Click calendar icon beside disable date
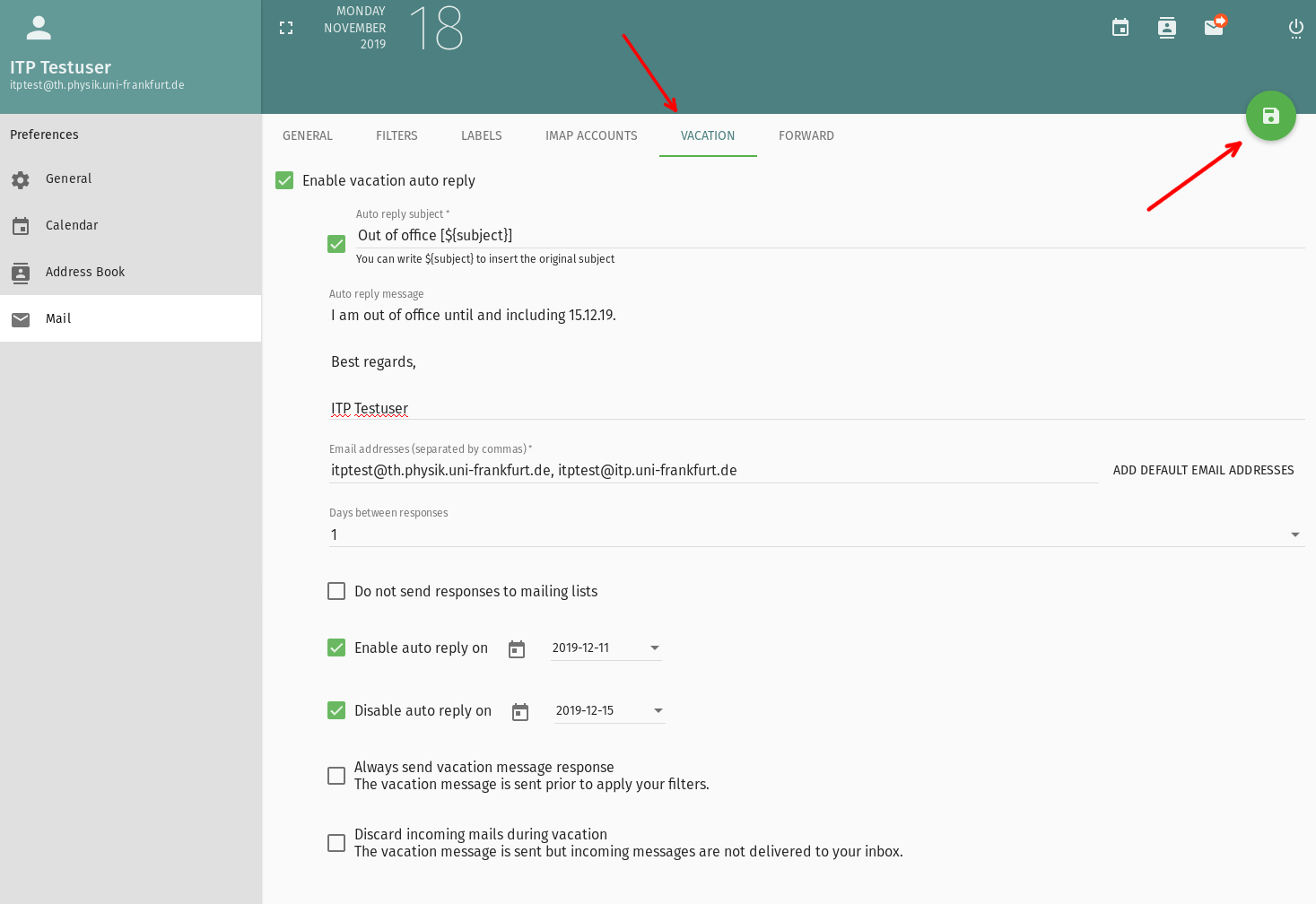Image resolution: width=1316 pixels, height=904 pixels. click(x=520, y=712)
